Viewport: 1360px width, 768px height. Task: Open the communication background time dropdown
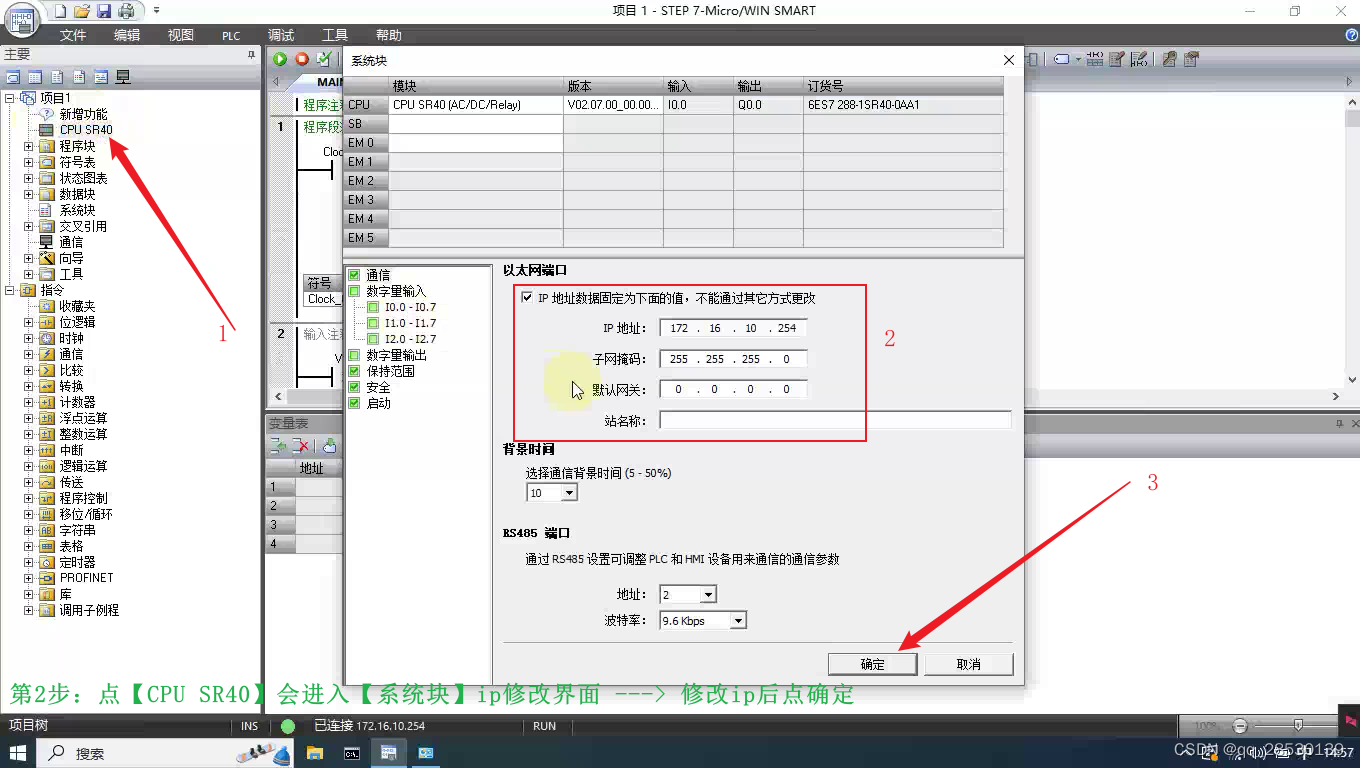pyautogui.click(x=569, y=493)
